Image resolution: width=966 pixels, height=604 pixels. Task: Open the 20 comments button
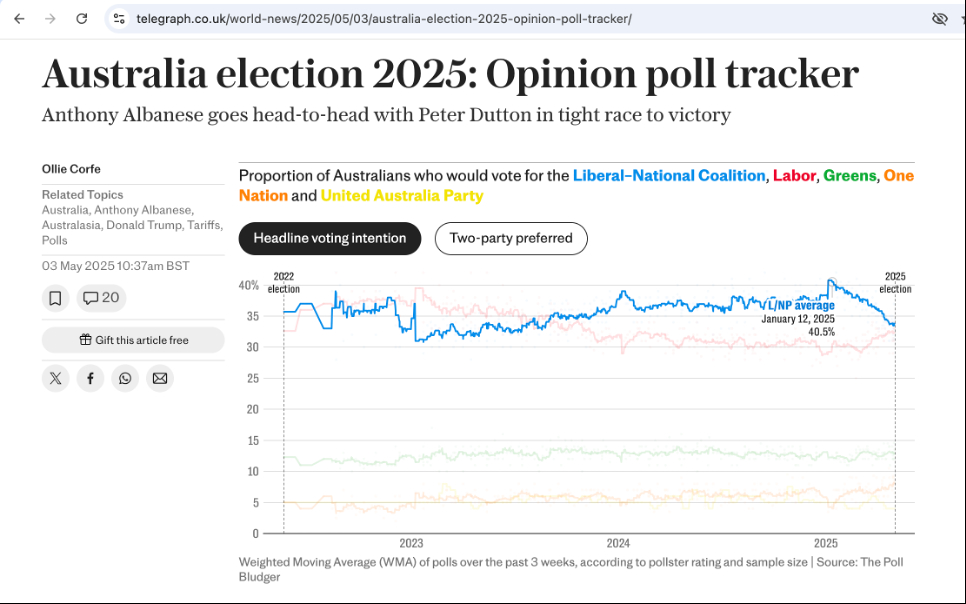click(101, 298)
